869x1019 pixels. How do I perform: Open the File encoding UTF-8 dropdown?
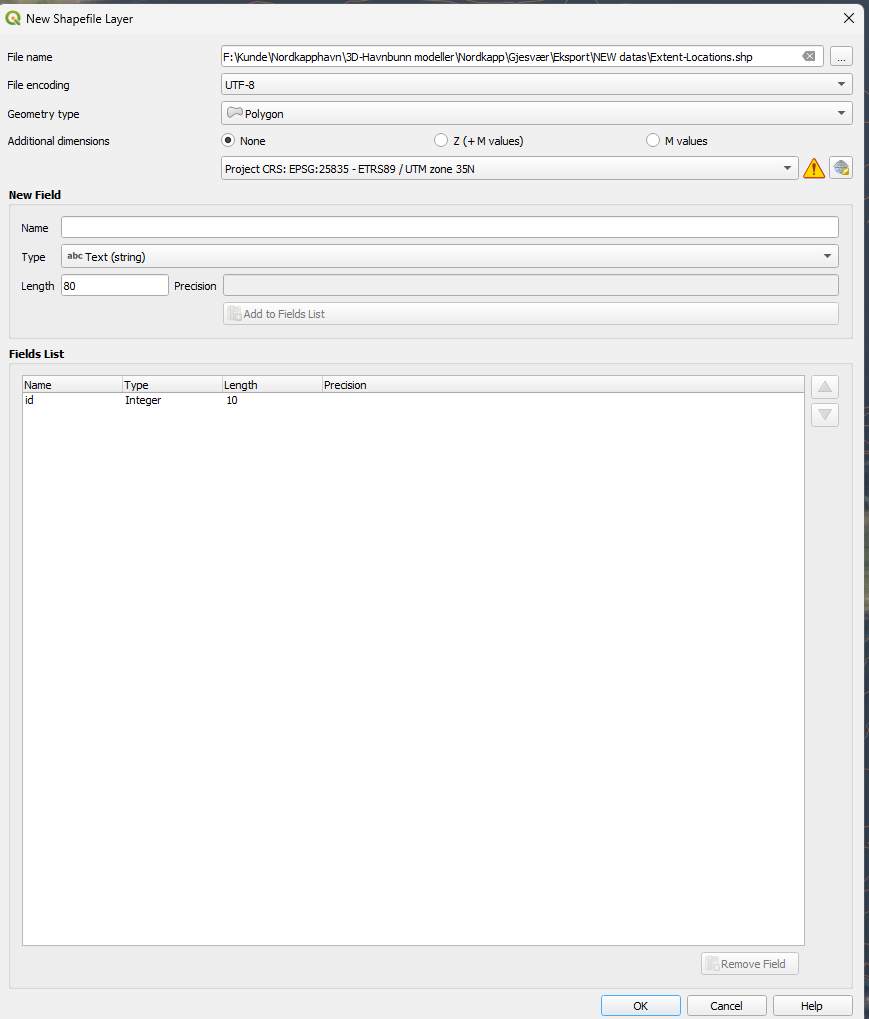click(536, 85)
